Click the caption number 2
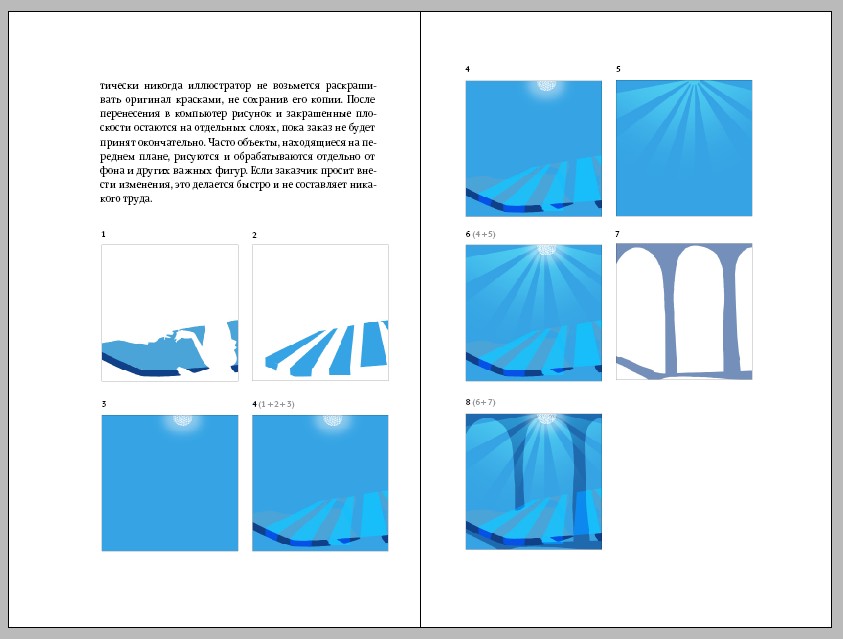This screenshot has width=843, height=639. pos(254,235)
